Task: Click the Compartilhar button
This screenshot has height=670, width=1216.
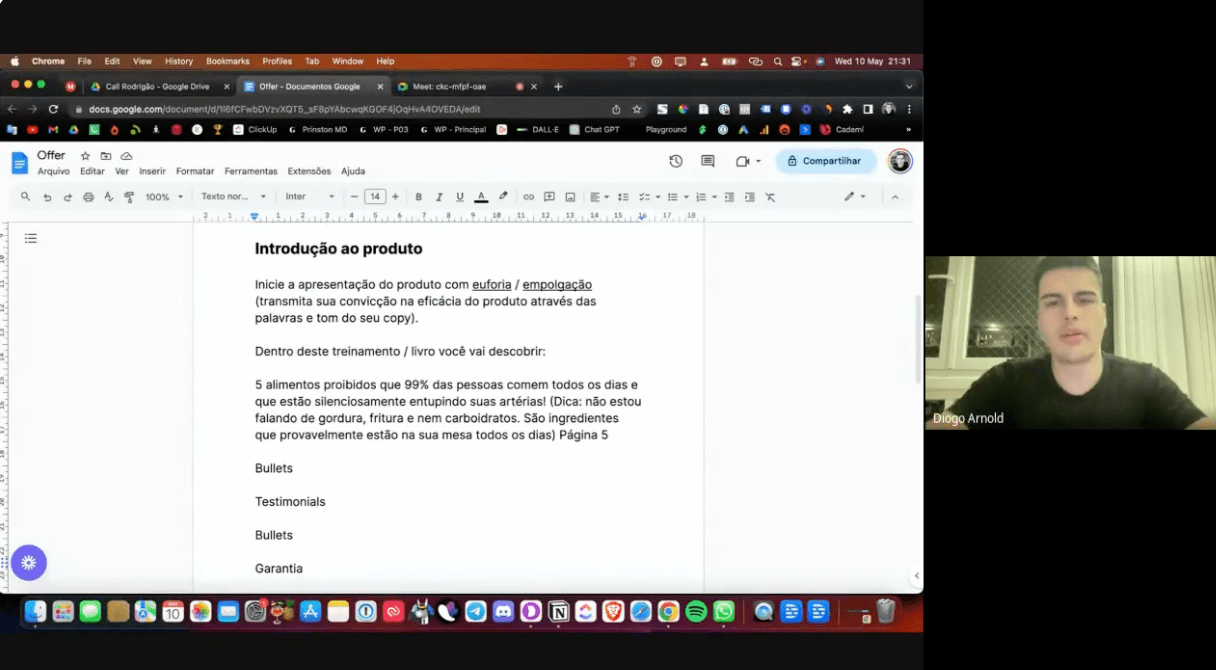Action: [825, 161]
